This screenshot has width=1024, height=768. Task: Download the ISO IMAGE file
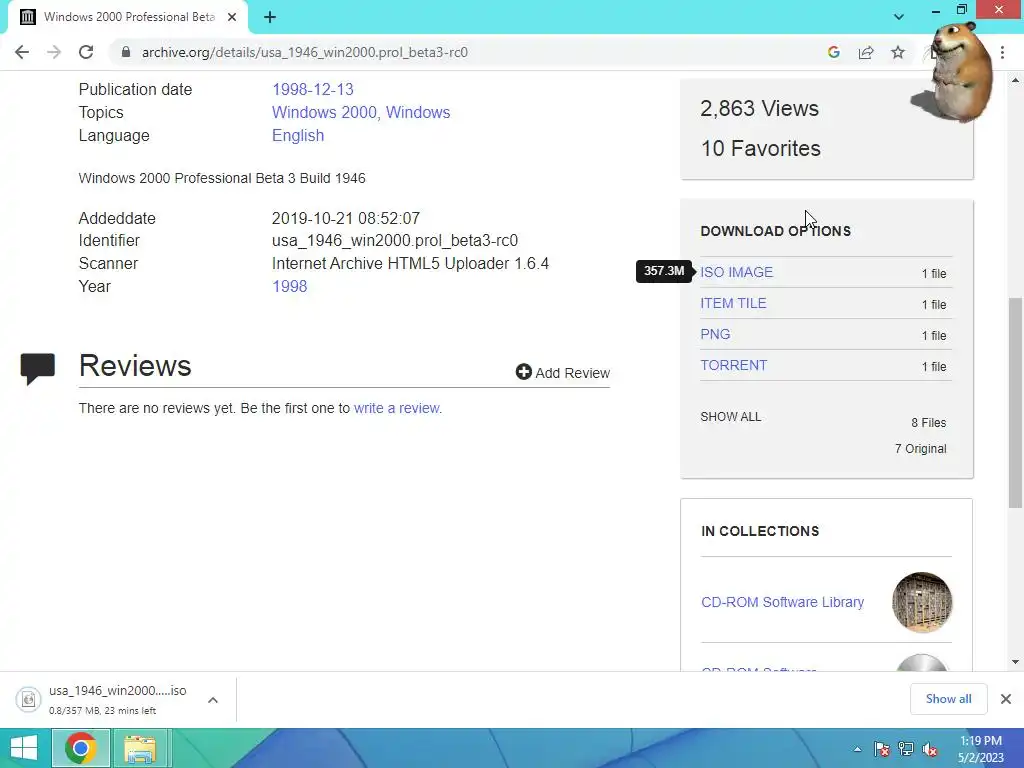[737, 272]
